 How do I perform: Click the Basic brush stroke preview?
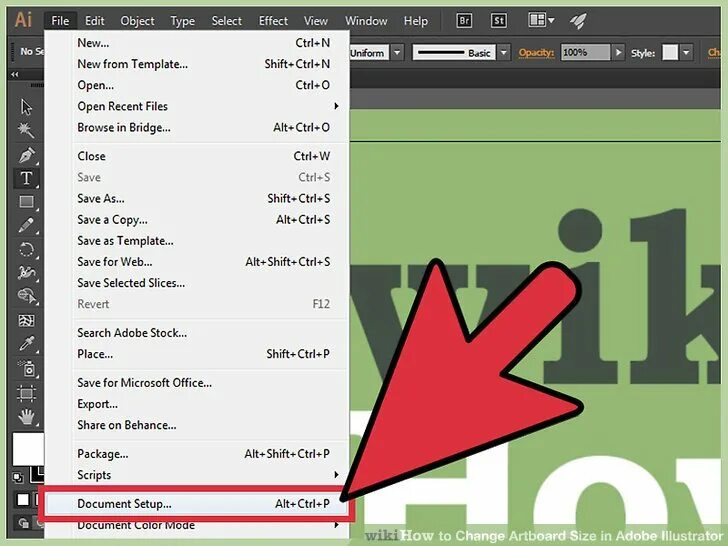(x=455, y=52)
